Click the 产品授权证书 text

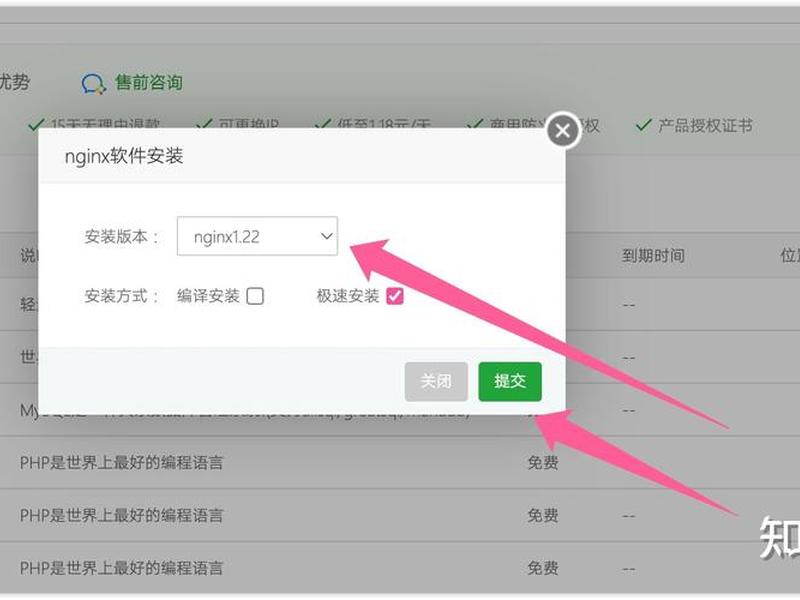point(705,126)
